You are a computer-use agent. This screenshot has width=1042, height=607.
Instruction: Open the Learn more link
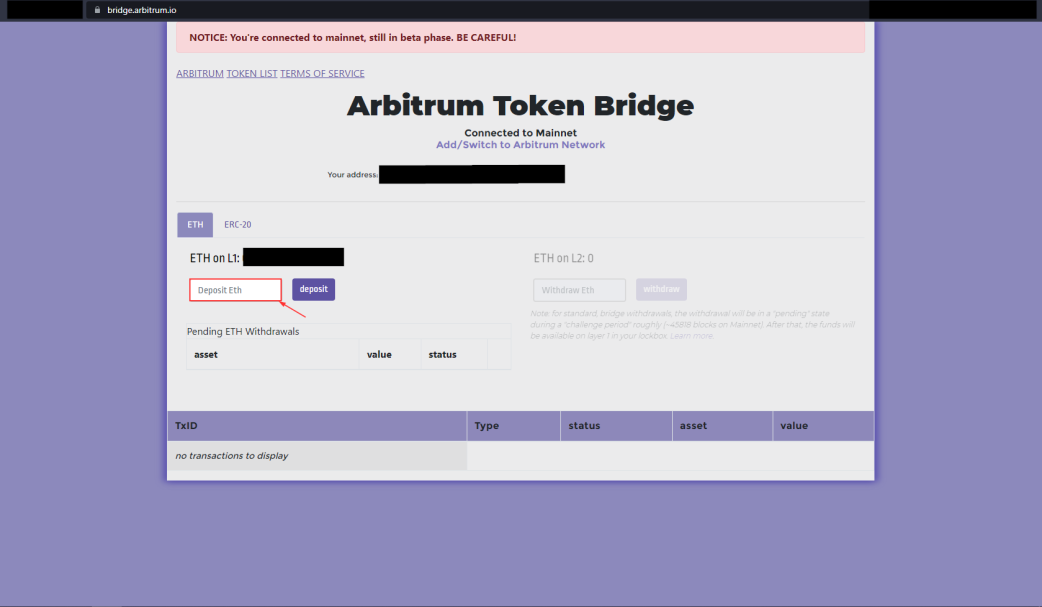click(691, 336)
